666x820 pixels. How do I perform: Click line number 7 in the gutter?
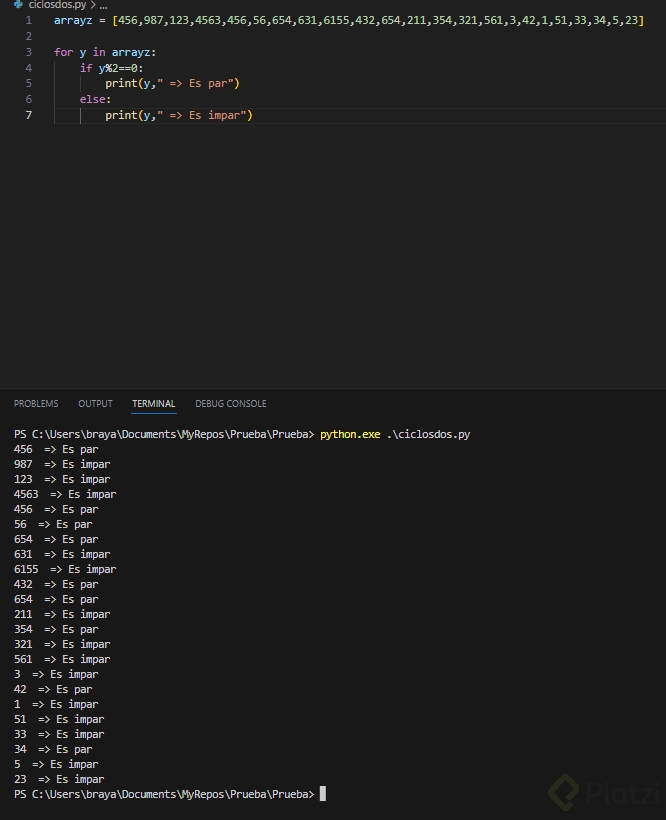click(29, 115)
